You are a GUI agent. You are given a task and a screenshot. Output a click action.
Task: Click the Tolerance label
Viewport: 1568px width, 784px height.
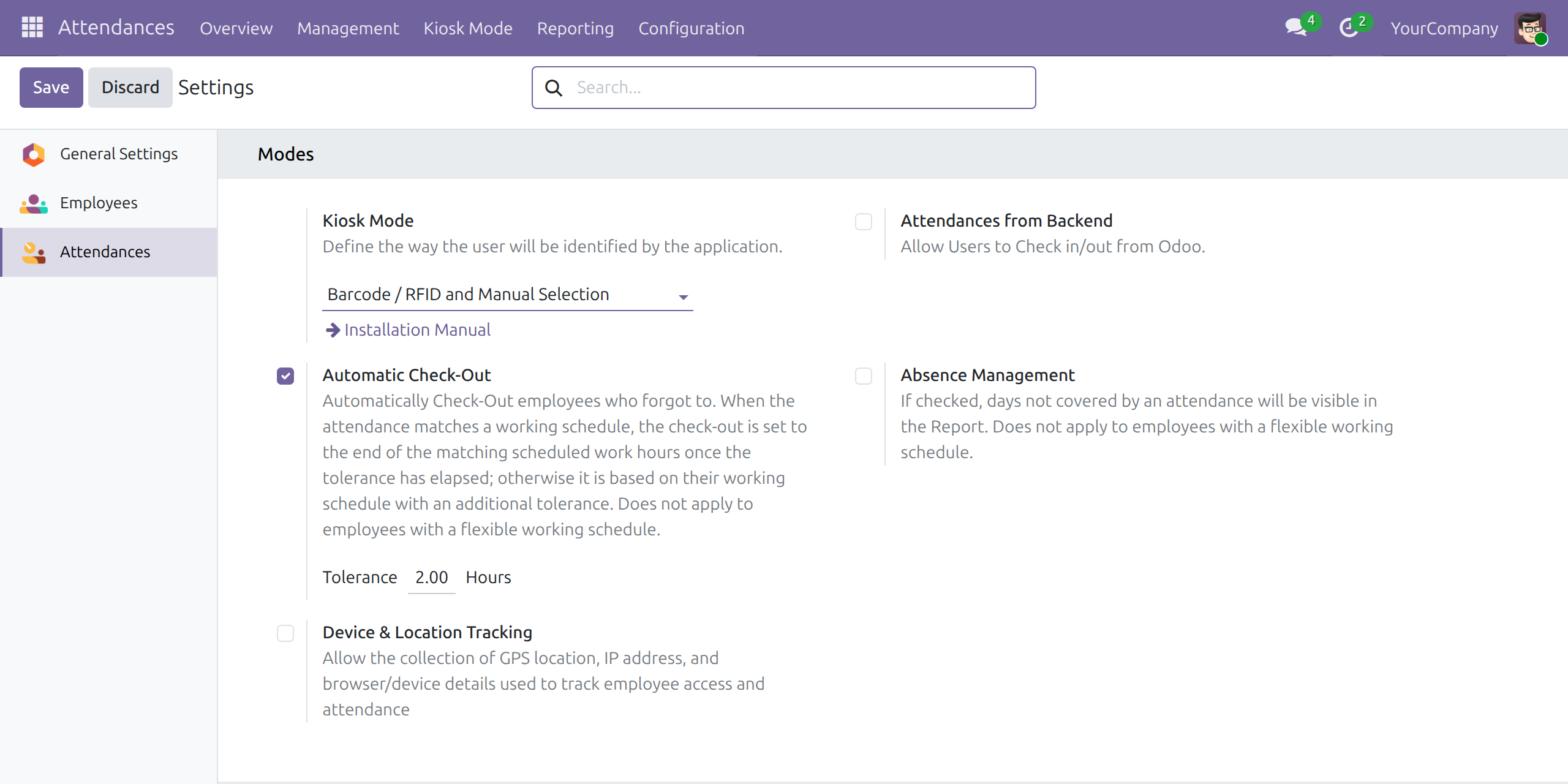tap(360, 578)
